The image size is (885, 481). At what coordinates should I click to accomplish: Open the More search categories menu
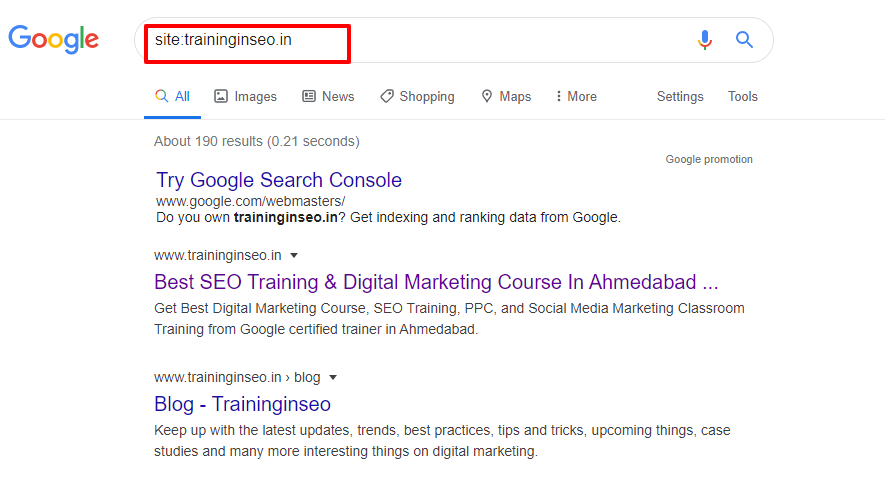click(x=576, y=97)
